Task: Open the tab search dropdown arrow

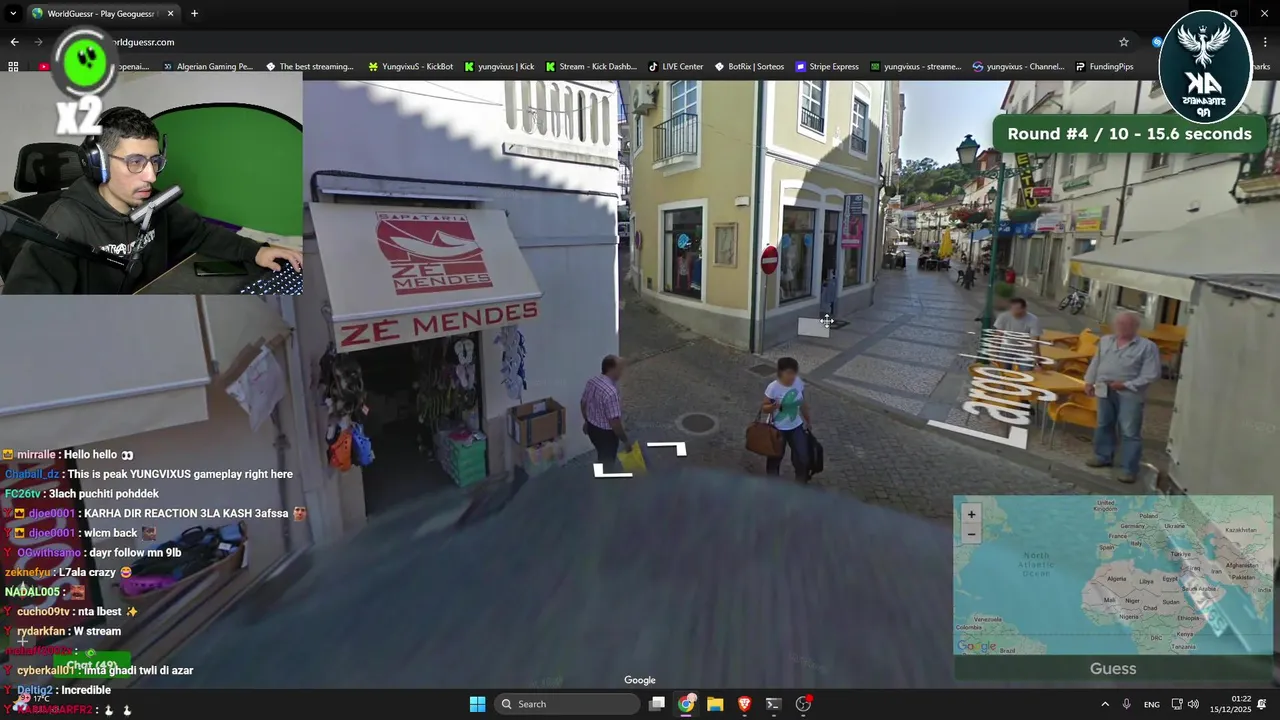Action: [x=13, y=13]
